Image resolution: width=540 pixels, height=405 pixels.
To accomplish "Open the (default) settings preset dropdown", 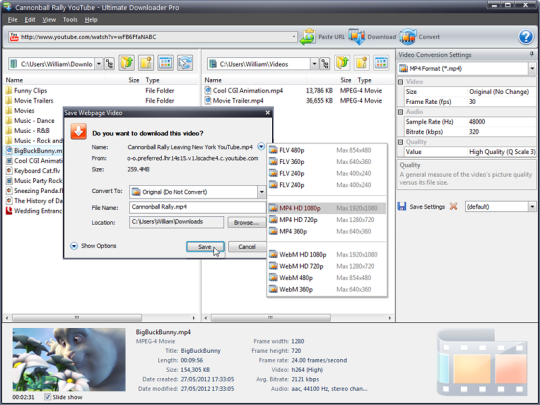I will coord(532,207).
